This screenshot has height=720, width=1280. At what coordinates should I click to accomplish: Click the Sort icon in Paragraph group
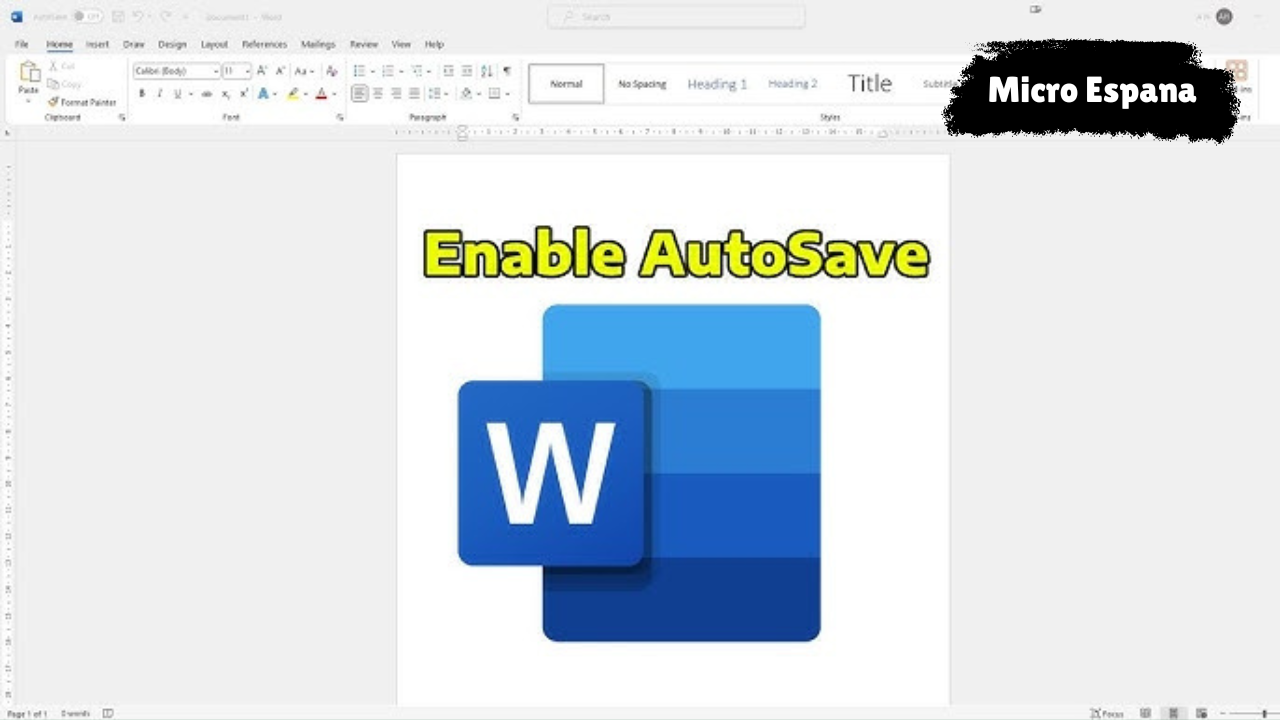tap(487, 71)
